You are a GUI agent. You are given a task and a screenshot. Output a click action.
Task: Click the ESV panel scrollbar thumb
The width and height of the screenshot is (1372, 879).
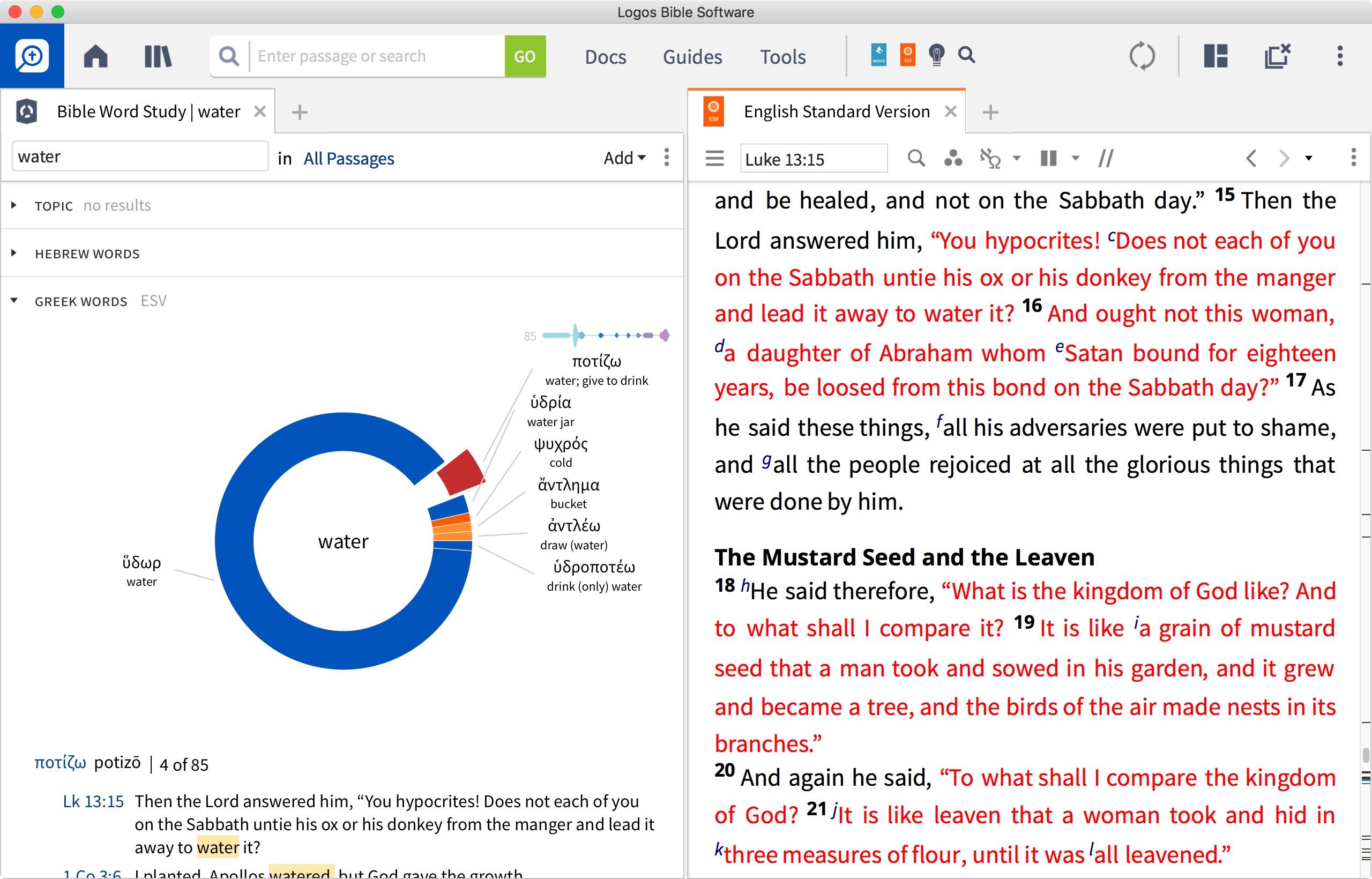click(1366, 756)
